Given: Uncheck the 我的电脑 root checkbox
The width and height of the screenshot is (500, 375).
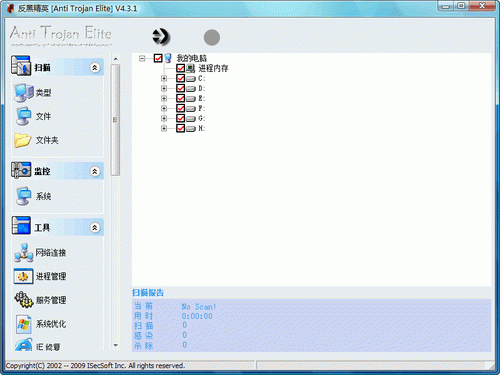Looking at the screenshot, I should coord(158,58).
